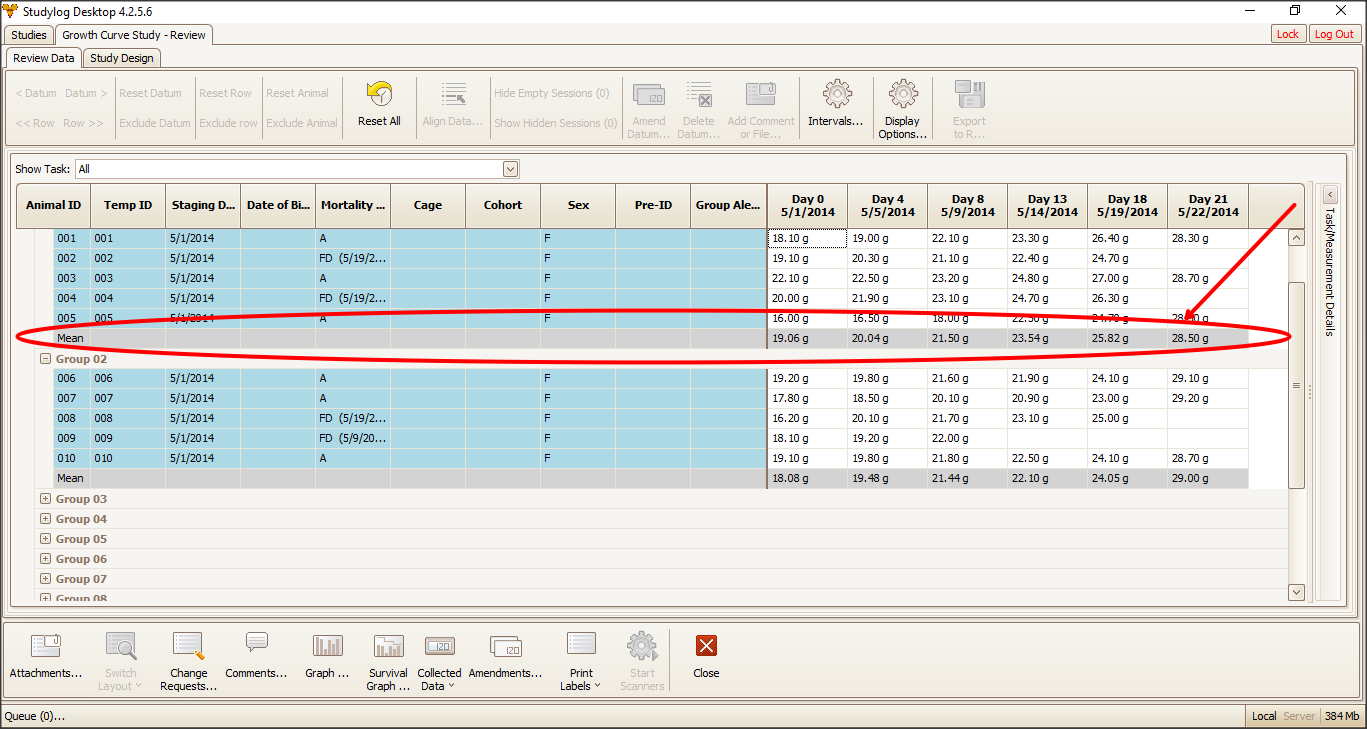Open the Comments speech bubble icon
Screen dimensions: 1367x729
click(256, 643)
